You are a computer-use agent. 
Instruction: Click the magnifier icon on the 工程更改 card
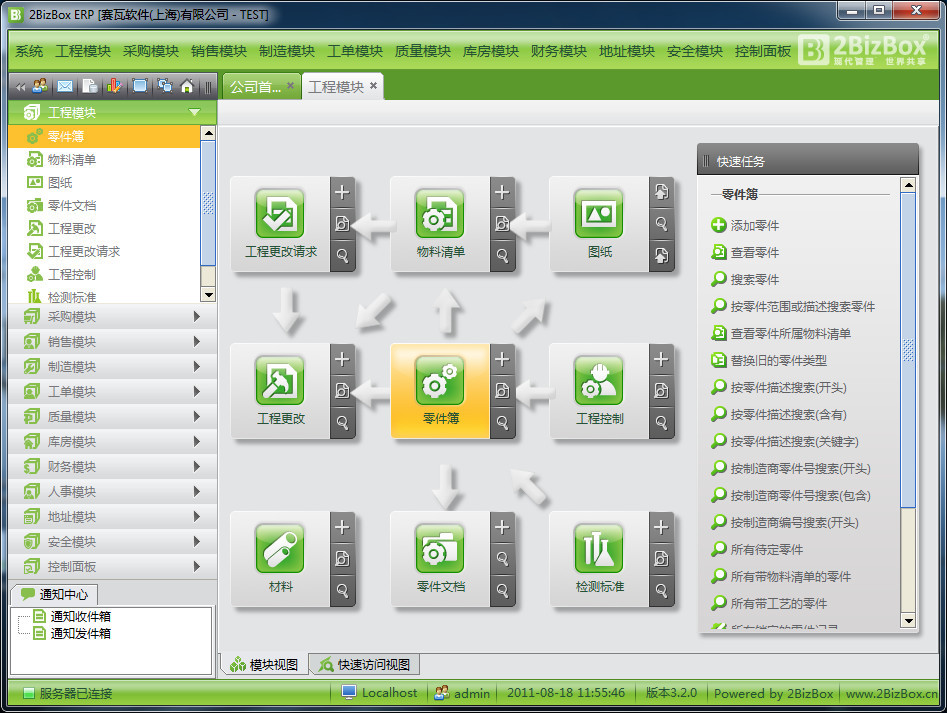(x=342, y=422)
